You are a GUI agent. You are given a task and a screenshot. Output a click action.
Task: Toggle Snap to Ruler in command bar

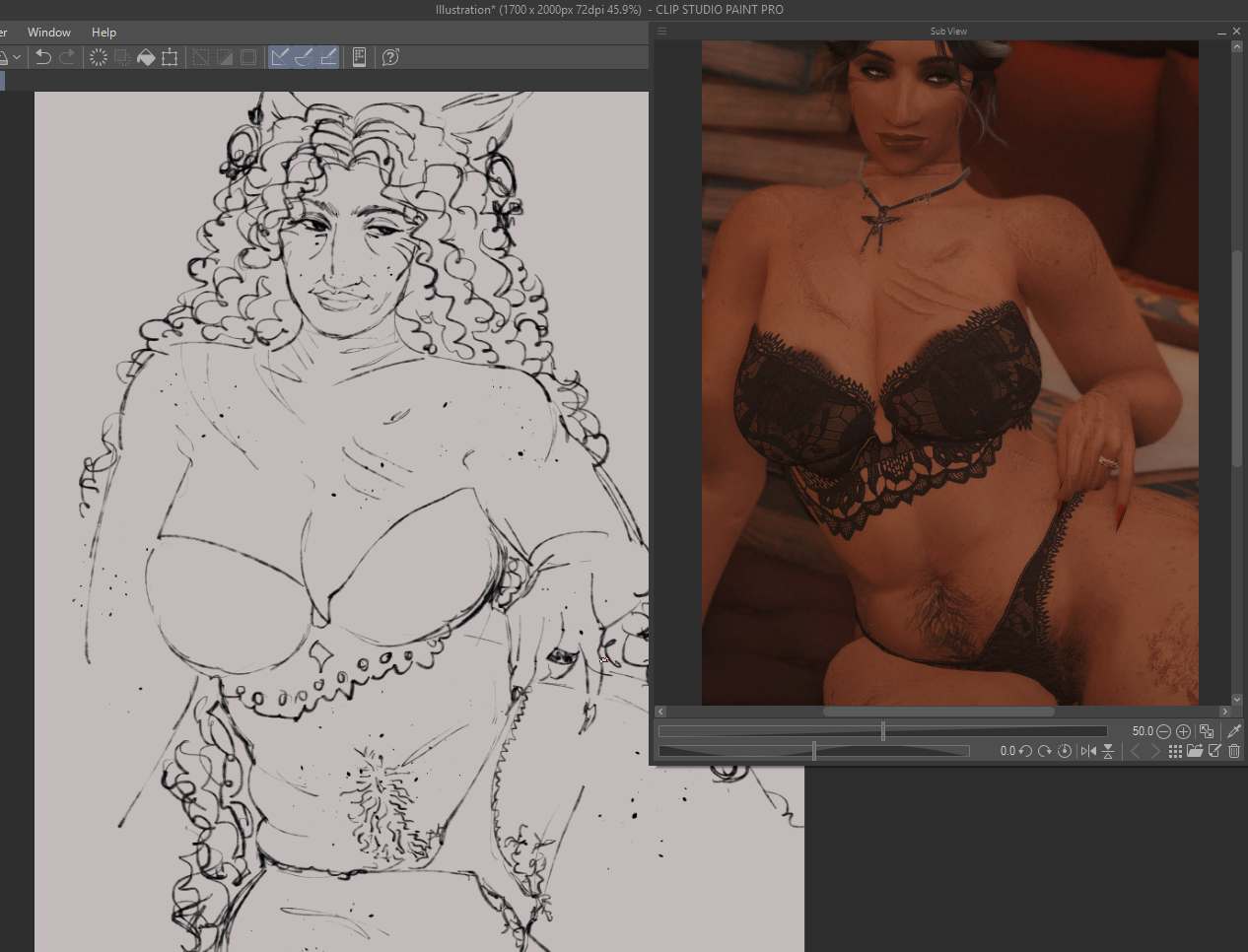280,57
